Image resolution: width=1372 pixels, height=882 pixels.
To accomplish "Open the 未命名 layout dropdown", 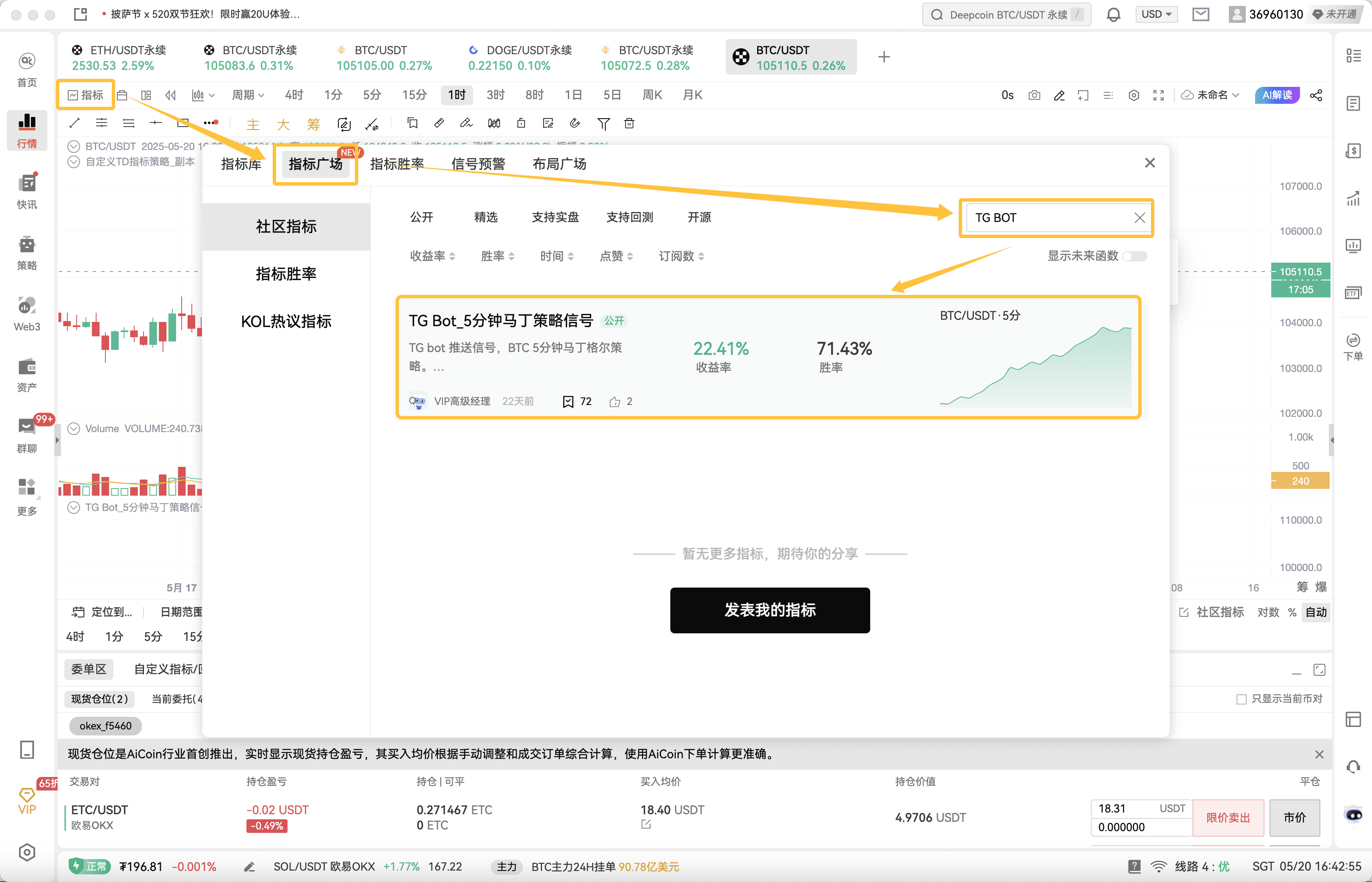I will 1210,95.
